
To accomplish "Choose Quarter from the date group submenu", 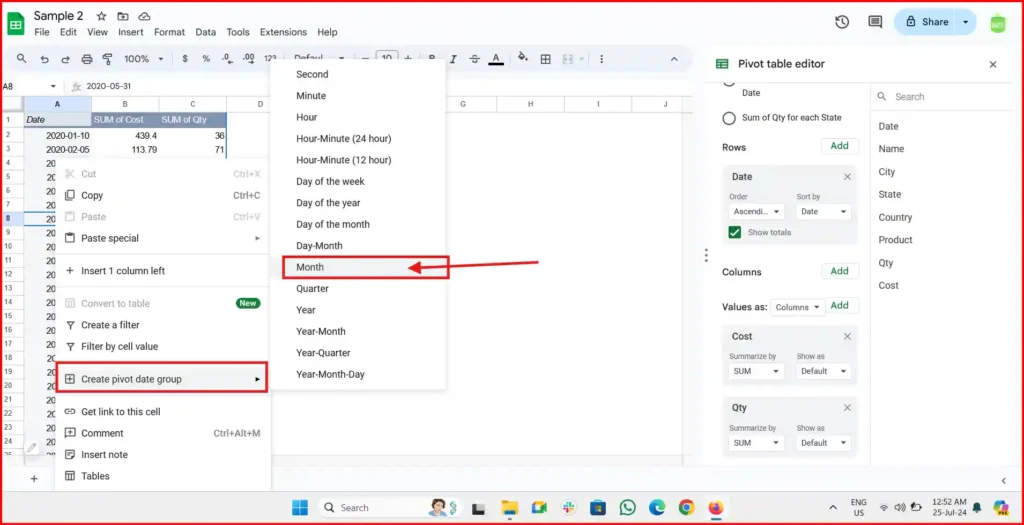I will pos(358,289).
